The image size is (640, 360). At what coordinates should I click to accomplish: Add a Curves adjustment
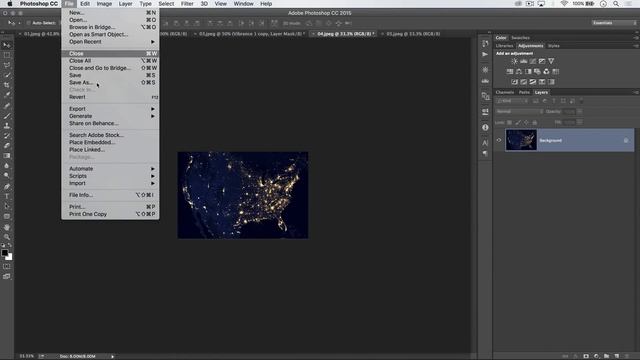(x=533, y=61)
